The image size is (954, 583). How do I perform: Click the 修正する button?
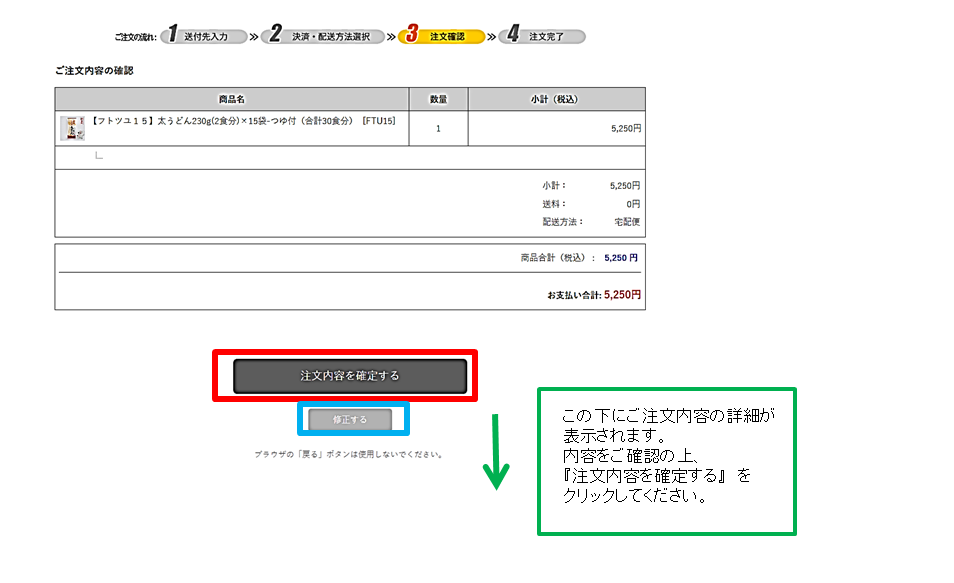pyautogui.click(x=350, y=420)
